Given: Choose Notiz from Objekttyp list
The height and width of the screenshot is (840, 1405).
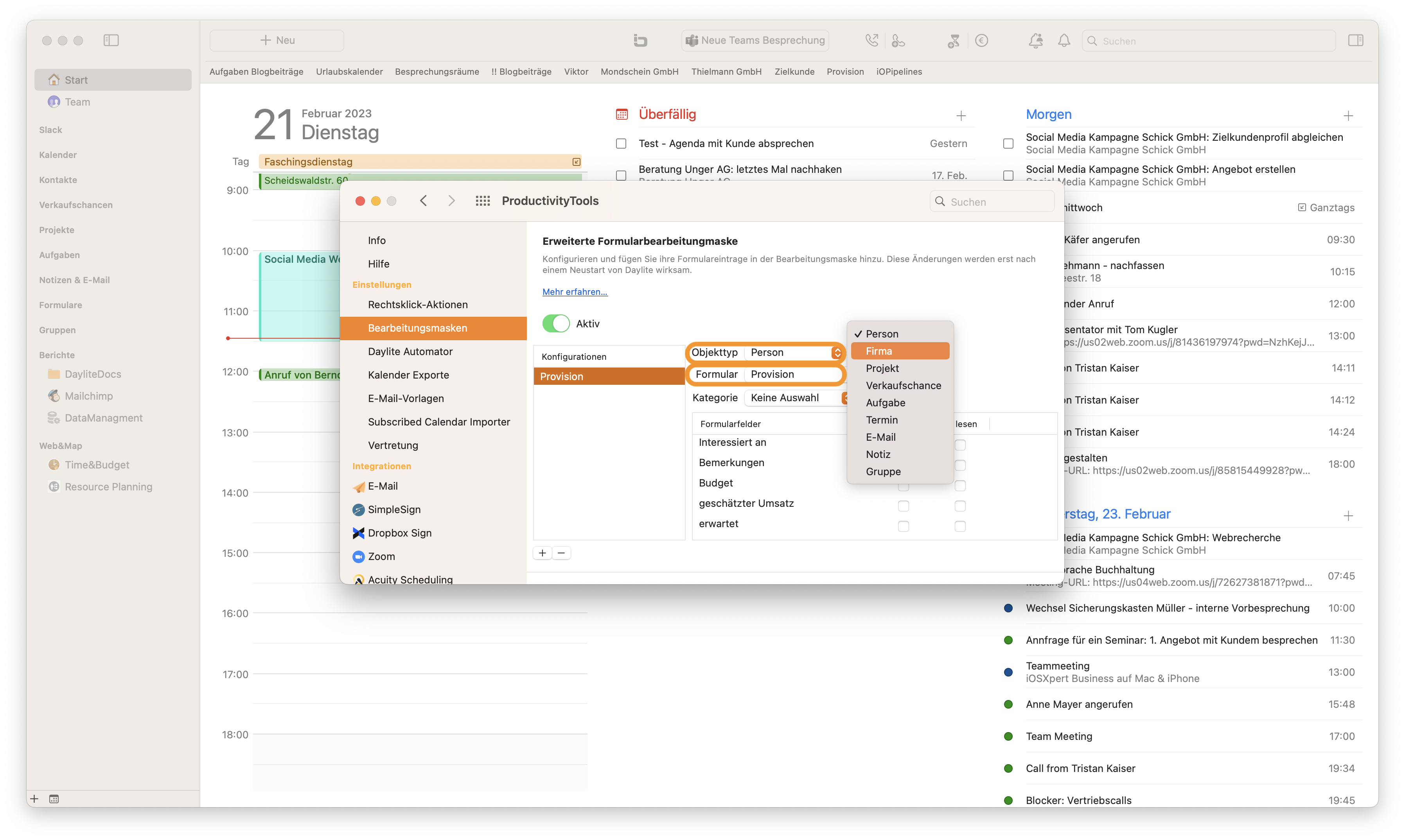Looking at the screenshot, I should pyautogui.click(x=900, y=454).
